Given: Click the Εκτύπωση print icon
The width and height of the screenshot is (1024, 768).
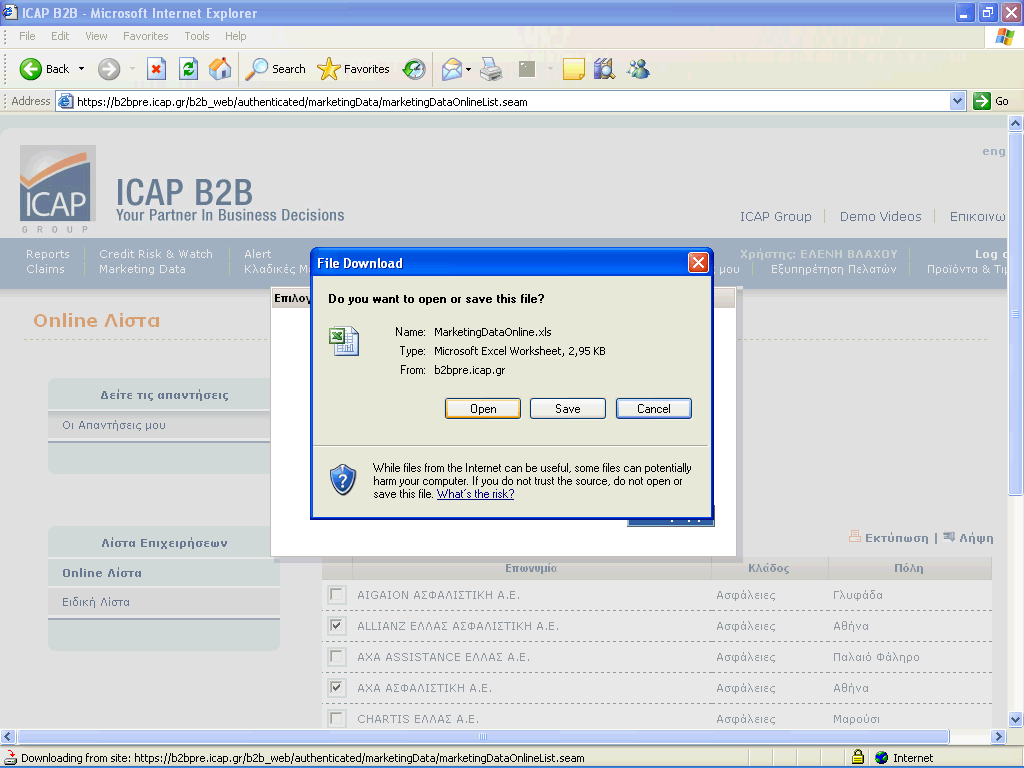Looking at the screenshot, I should tap(854, 537).
